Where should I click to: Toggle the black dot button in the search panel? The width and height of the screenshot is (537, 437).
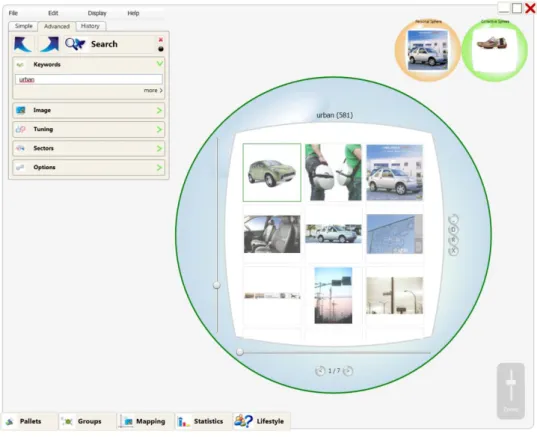tap(161, 49)
